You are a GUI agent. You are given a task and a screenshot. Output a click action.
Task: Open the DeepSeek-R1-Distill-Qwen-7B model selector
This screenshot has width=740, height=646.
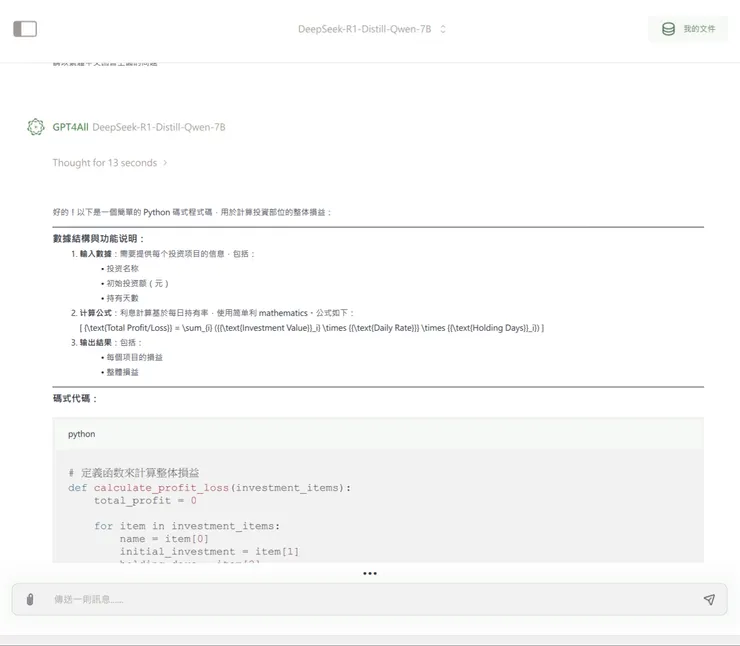coord(371,29)
